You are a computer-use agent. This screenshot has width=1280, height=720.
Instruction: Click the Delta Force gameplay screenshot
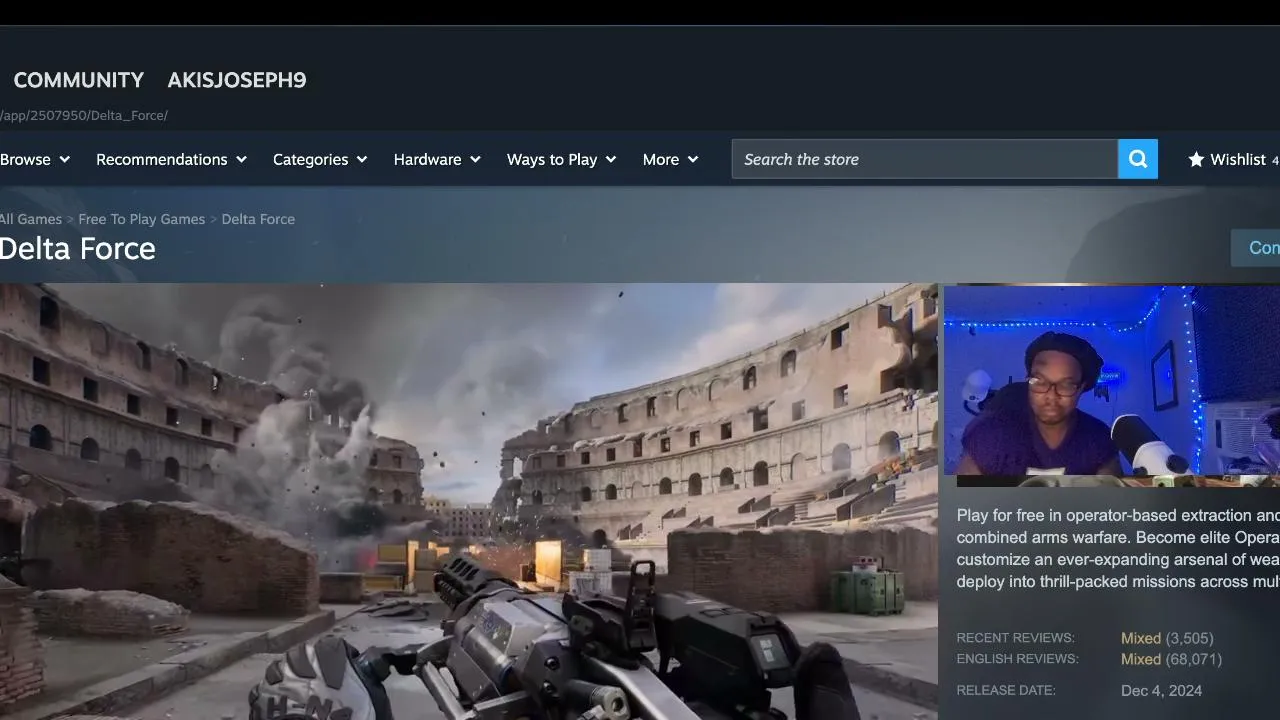point(469,501)
